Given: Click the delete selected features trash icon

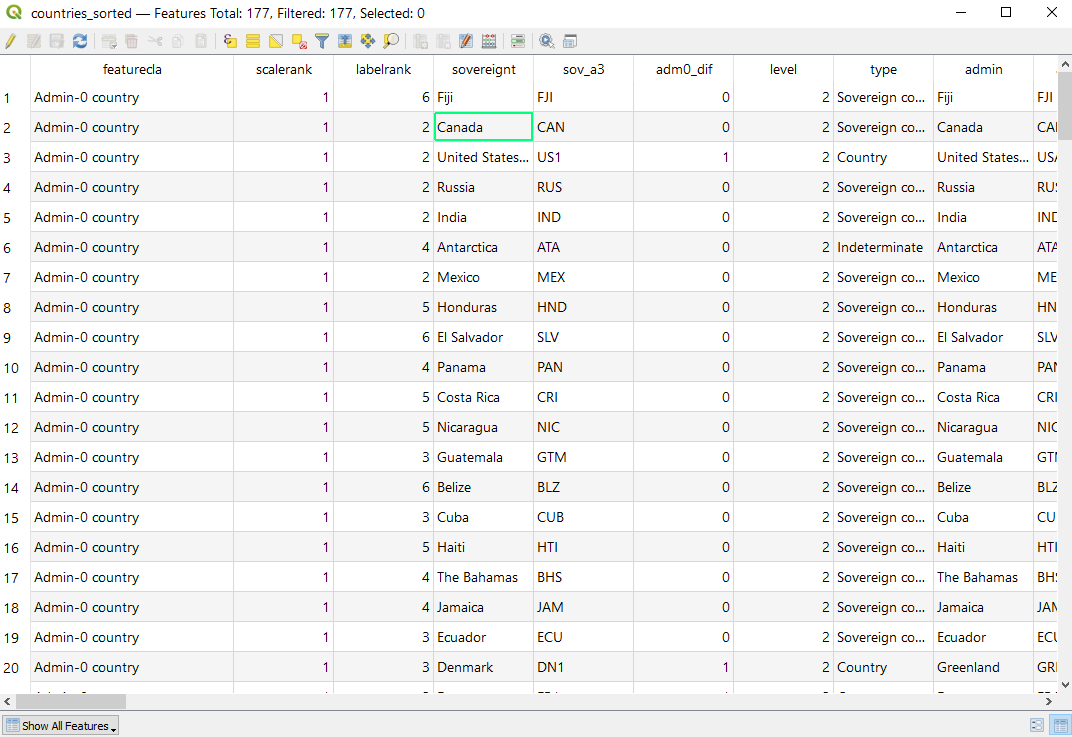Looking at the screenshot, I should point(132,41).
